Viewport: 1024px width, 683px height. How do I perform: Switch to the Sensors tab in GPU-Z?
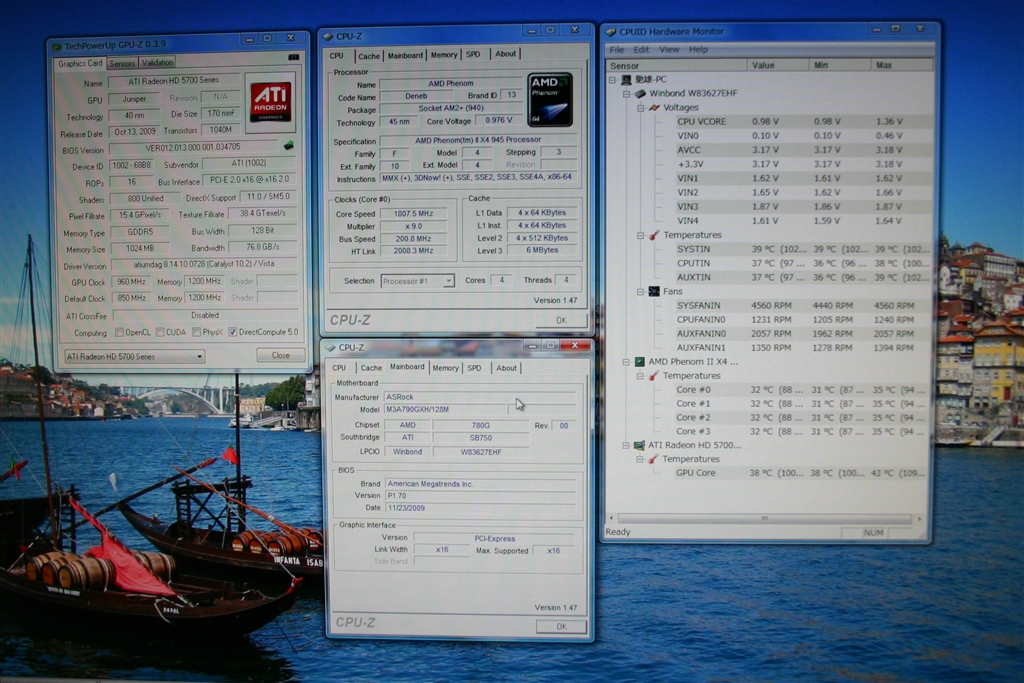[x=122, y=63]
